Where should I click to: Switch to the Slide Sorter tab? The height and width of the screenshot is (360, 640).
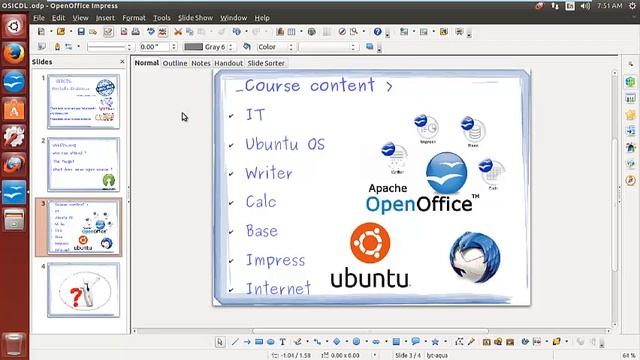pyautogui.click(x=266, y=63)
